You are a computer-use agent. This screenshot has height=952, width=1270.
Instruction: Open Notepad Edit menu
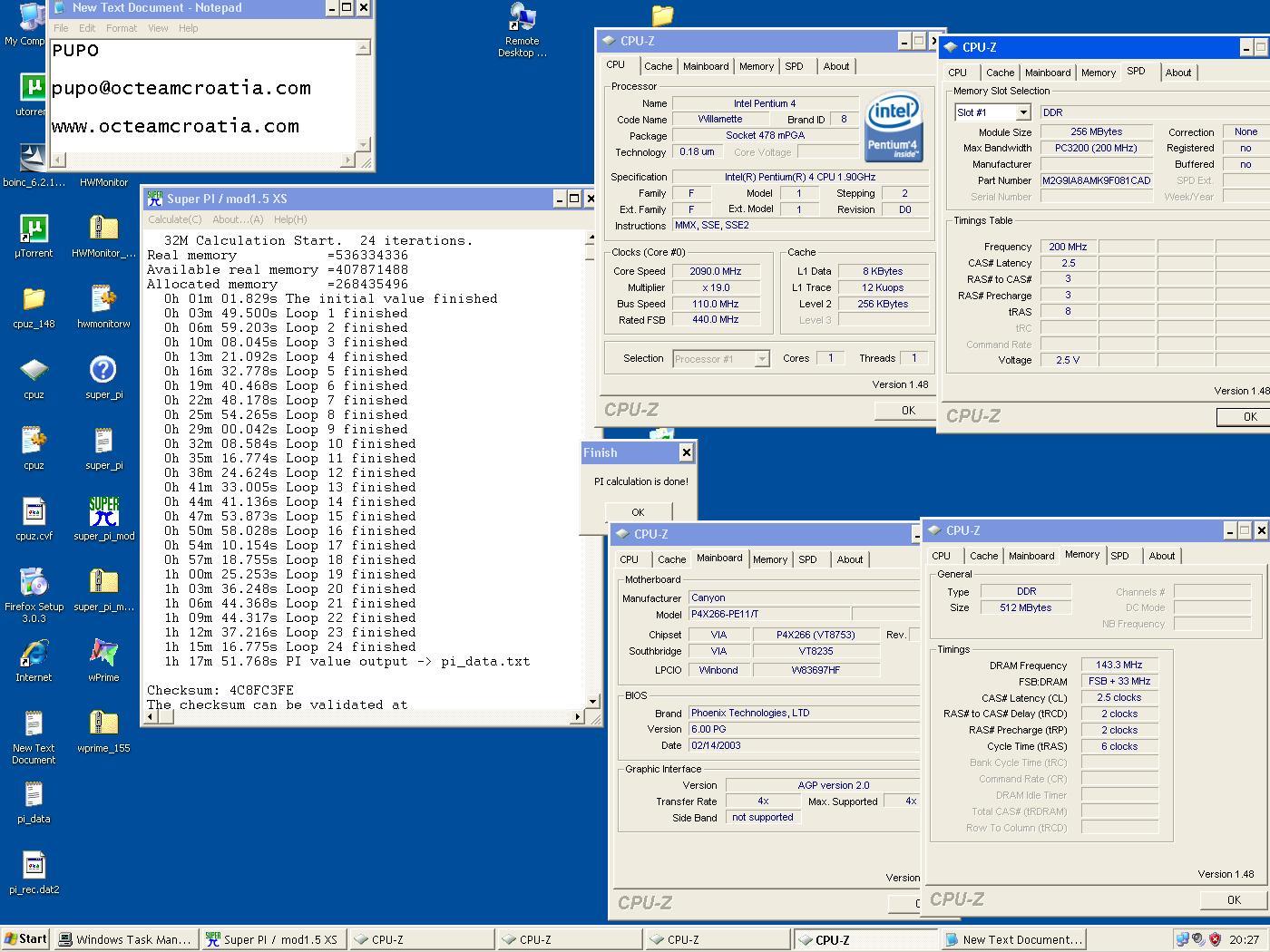click(87, 28)
